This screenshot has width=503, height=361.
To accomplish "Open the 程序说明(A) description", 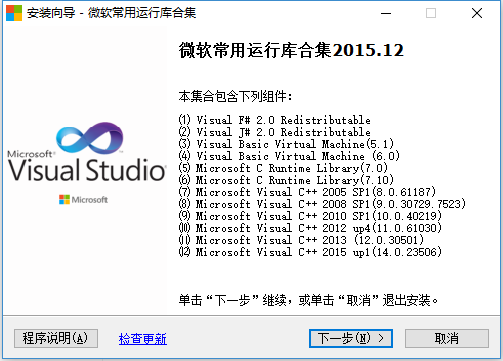I will coord(56,338).
